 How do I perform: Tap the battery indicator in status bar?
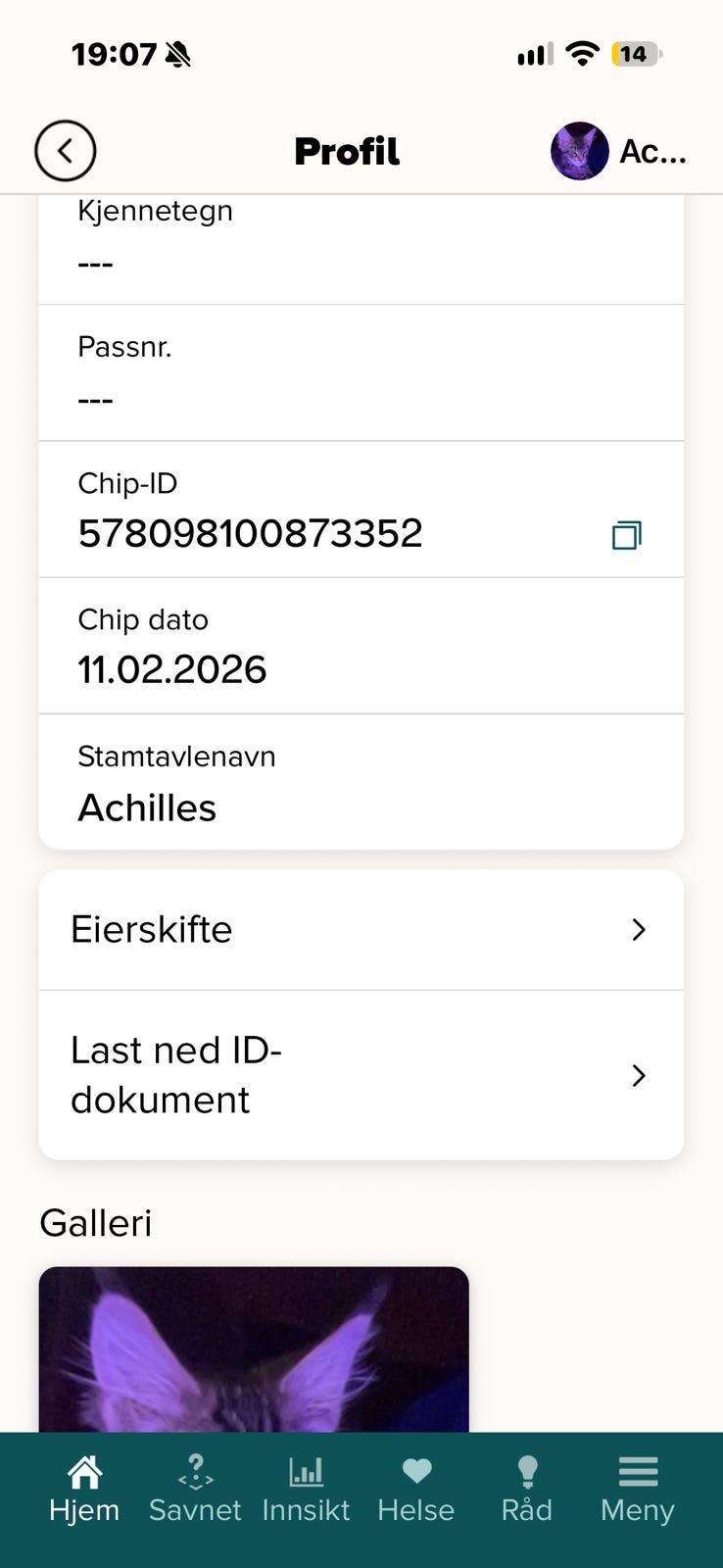[x=637, y=54]
